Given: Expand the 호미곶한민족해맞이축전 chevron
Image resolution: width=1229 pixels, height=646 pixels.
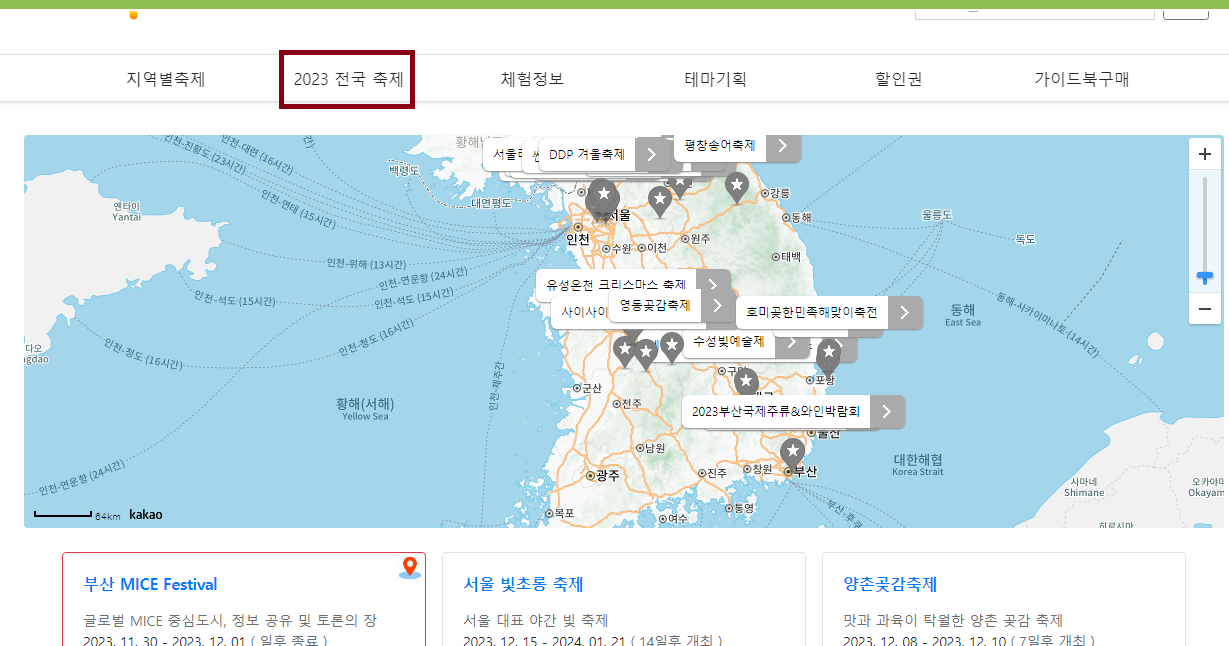Looking at the screenshot, I should coord(903,312).
